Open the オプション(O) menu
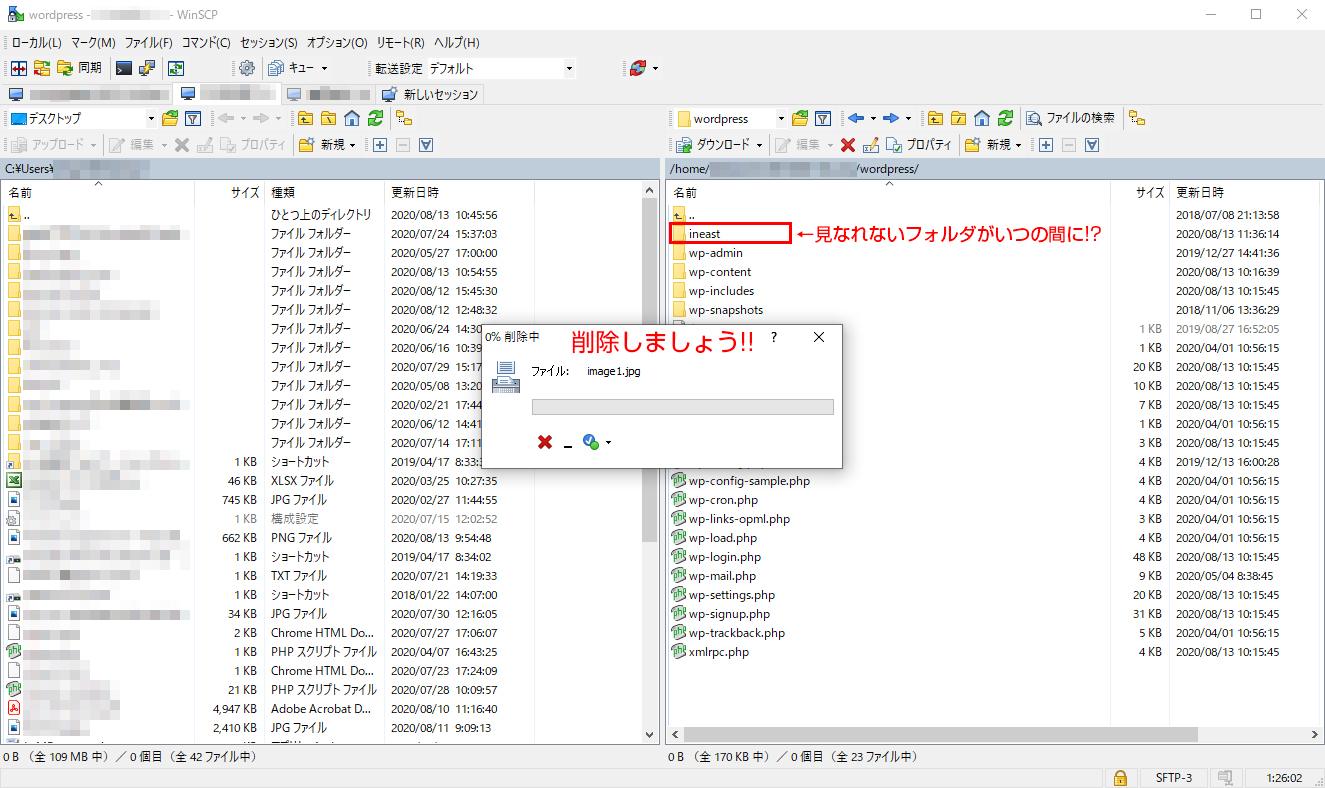The width and height of the screenshot is (1325, 788). (337, 43)
